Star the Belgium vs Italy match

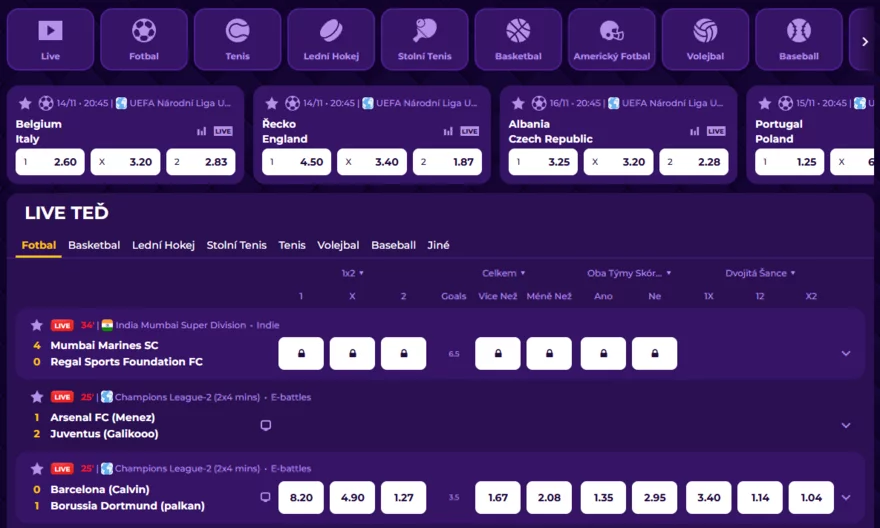coord(25,103)
